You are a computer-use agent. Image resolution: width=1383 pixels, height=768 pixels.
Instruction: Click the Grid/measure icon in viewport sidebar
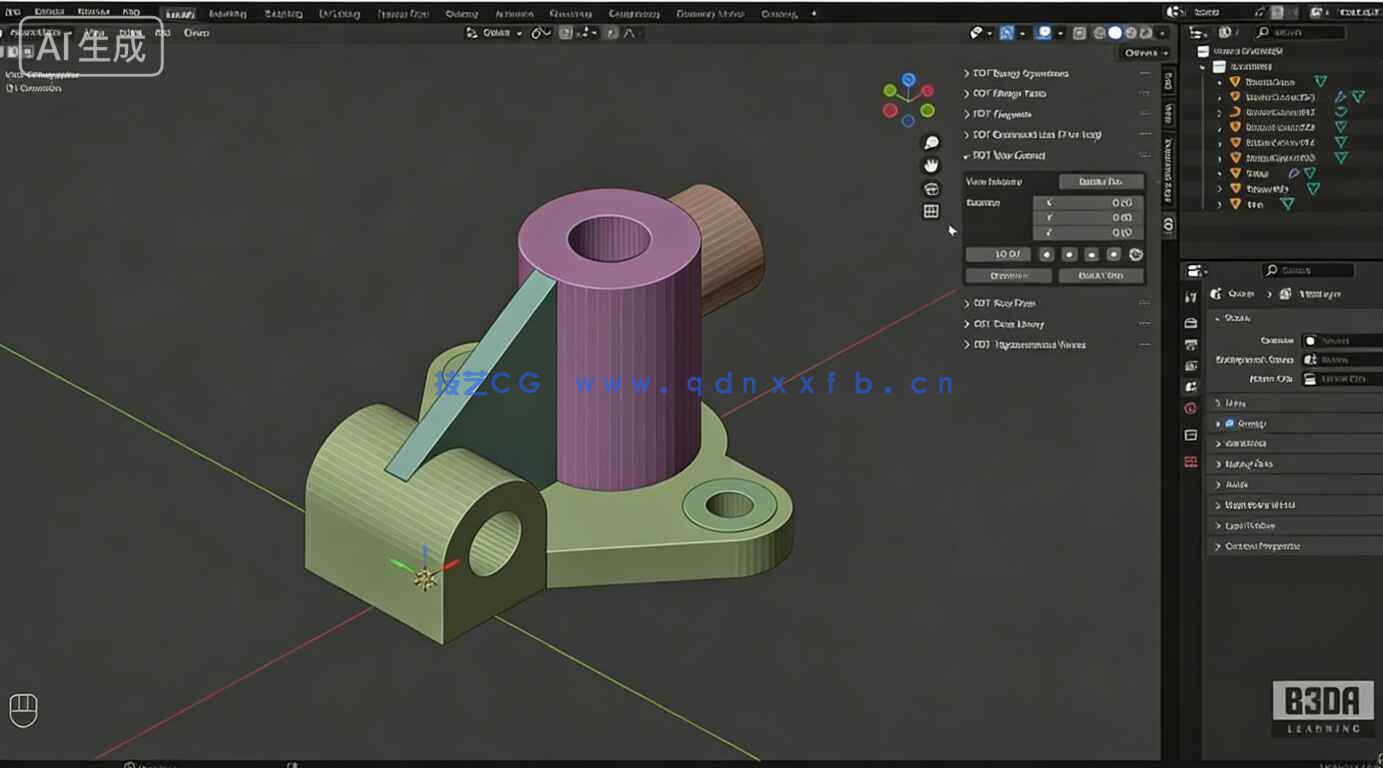pyautogui.click(x=931, y=211)
